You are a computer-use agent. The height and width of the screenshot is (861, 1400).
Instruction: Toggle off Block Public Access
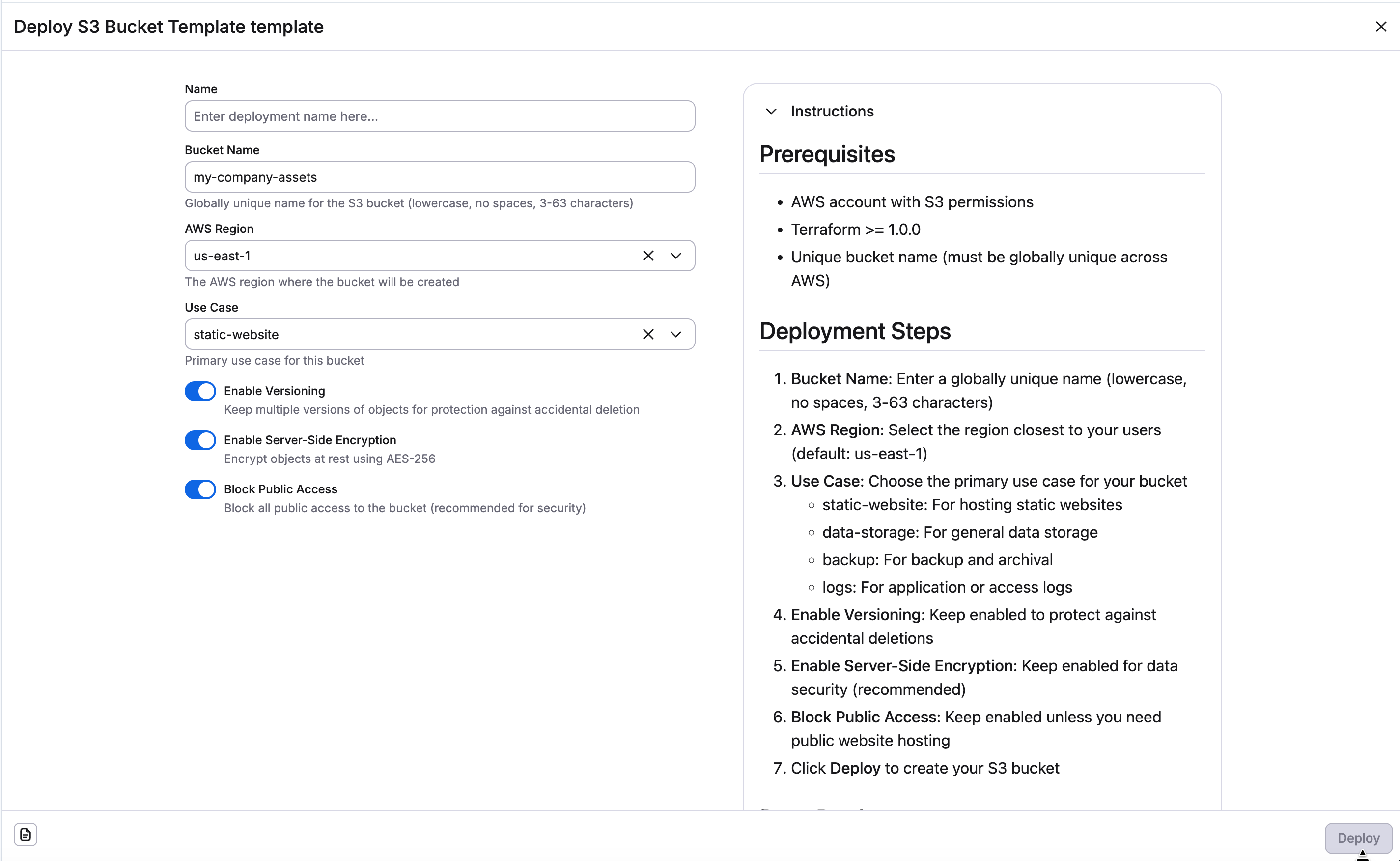coord(200,489)
